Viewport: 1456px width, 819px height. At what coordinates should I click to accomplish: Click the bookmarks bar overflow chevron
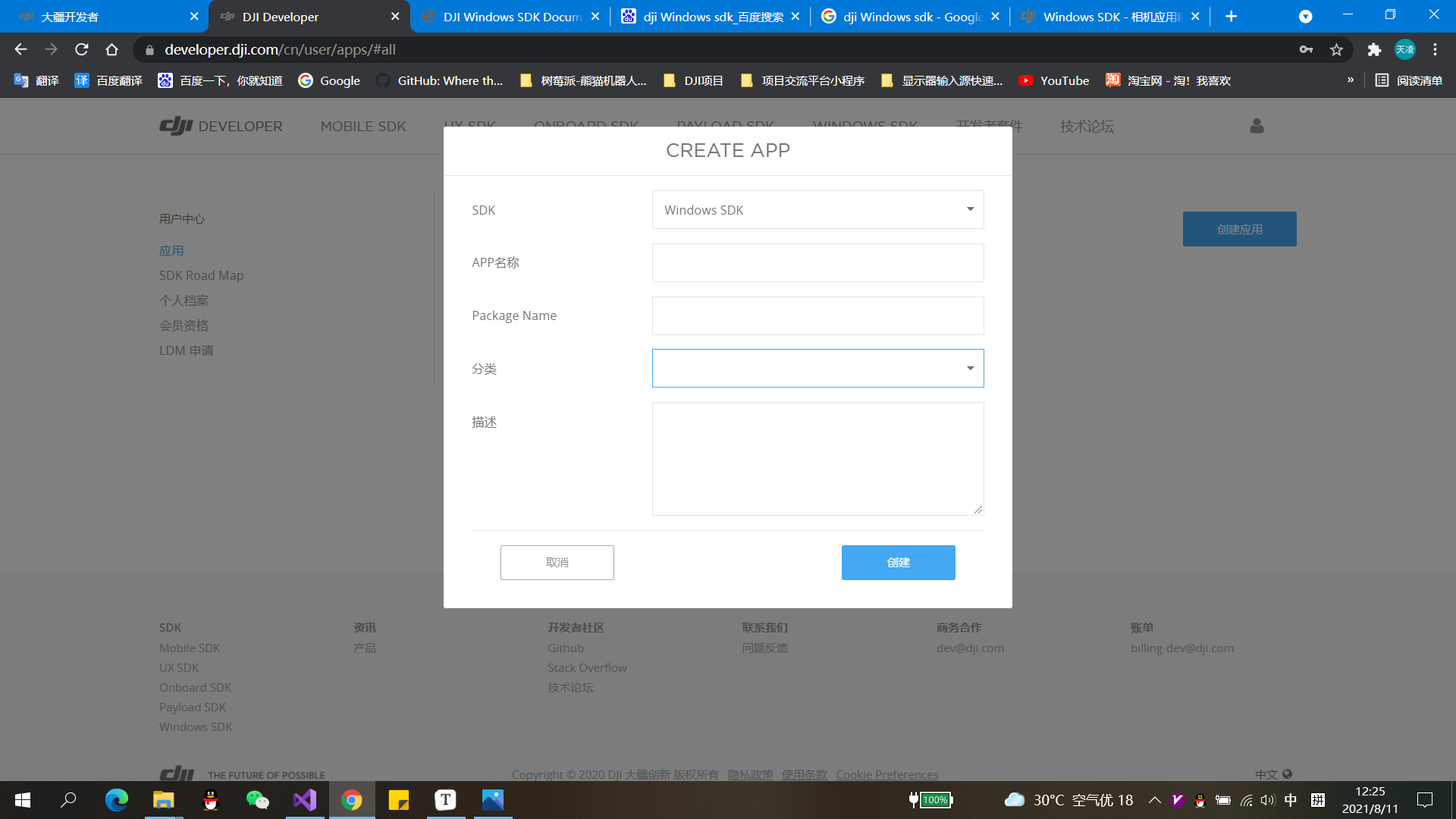tap(1351, 80)
